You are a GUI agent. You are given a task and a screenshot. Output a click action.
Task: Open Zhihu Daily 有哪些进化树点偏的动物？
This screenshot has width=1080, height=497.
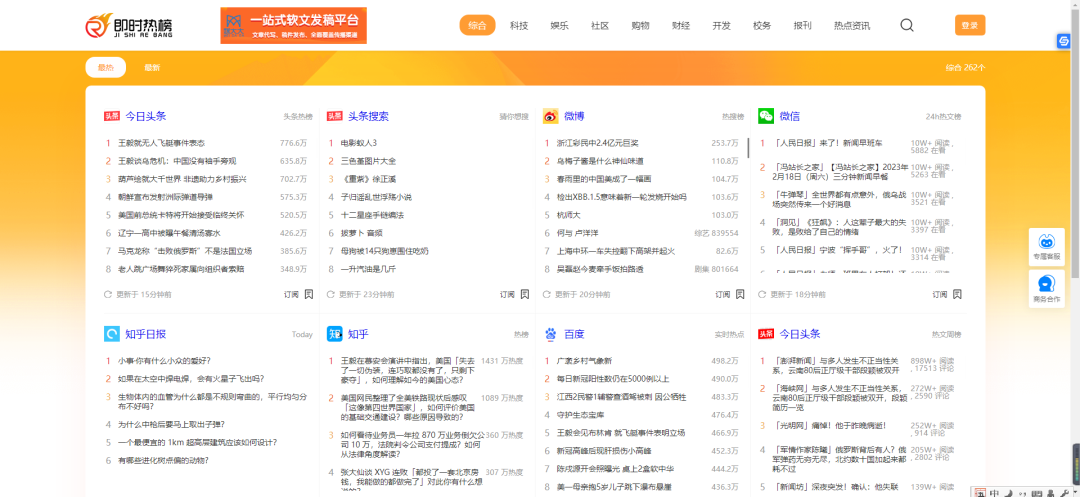tap(163, 461)
